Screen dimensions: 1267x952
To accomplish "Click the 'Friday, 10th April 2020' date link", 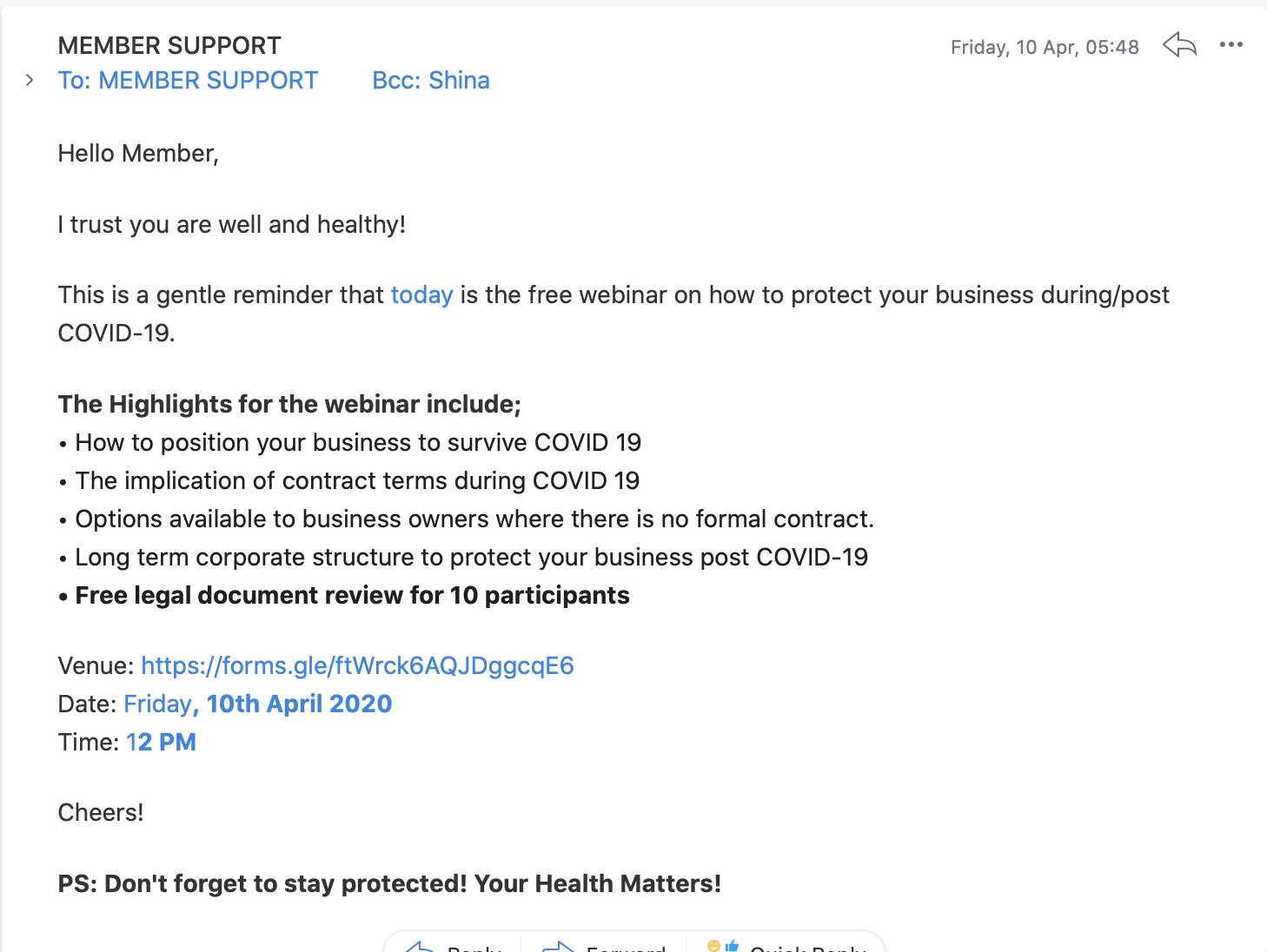I will tap(258, 704).
